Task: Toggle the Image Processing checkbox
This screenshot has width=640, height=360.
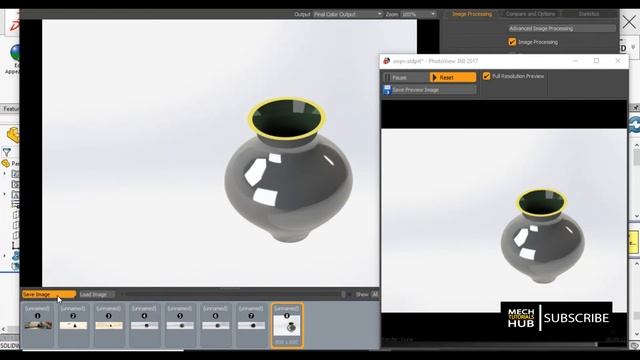Action: click(512, 42)
